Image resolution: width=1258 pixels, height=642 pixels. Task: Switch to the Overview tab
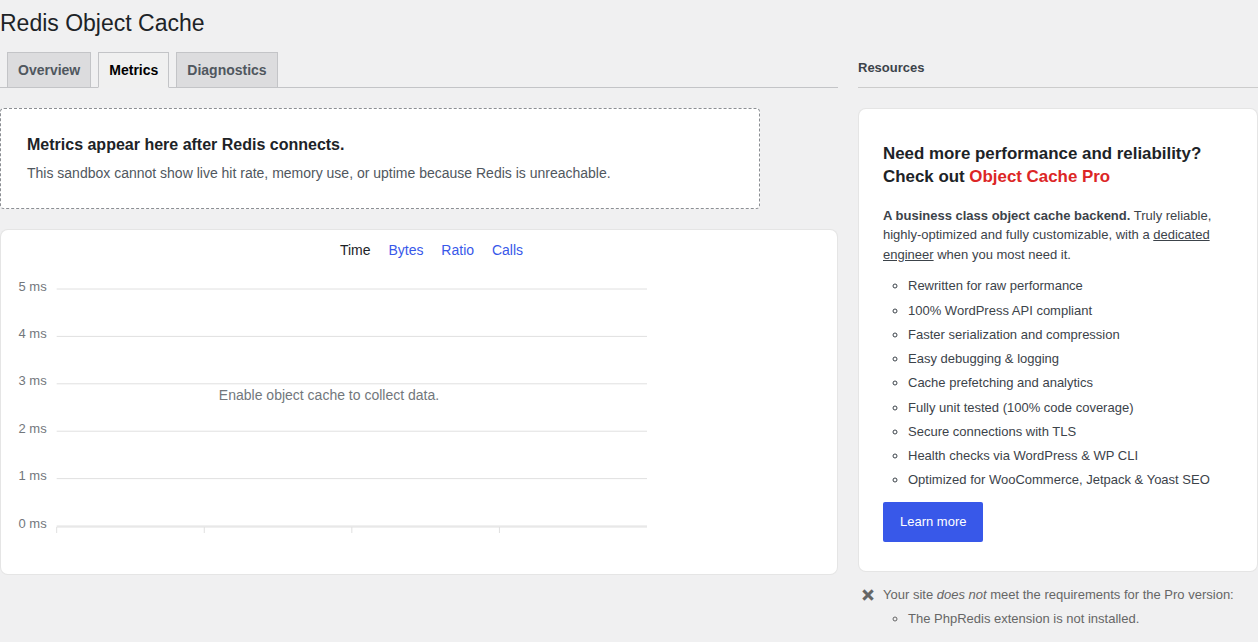tap(49, 70)
